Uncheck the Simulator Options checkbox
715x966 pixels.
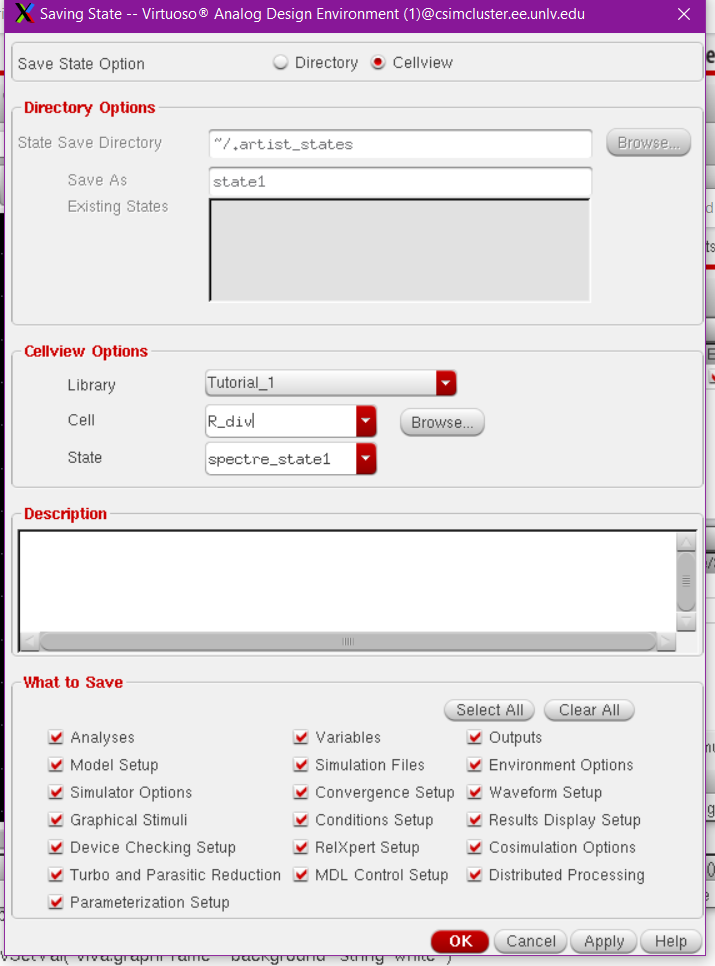click(x=56, y=792)
